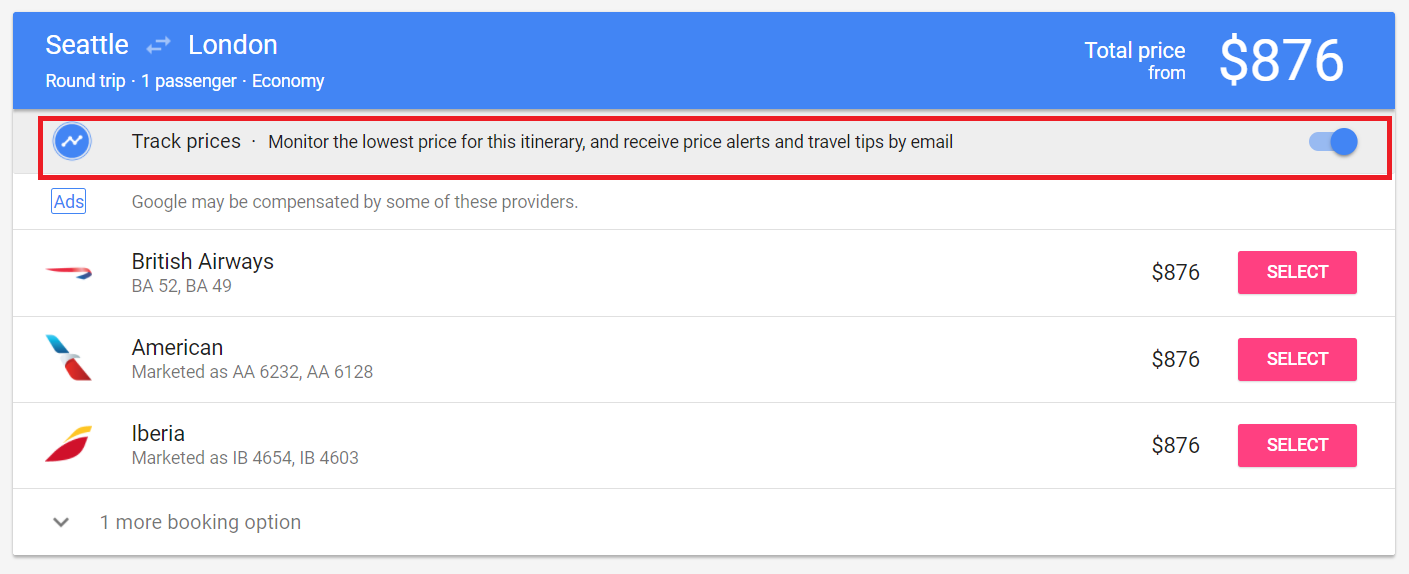Click the Round trip passenger Economy summary
This screenshot has width=1409, height=574.
185,81
